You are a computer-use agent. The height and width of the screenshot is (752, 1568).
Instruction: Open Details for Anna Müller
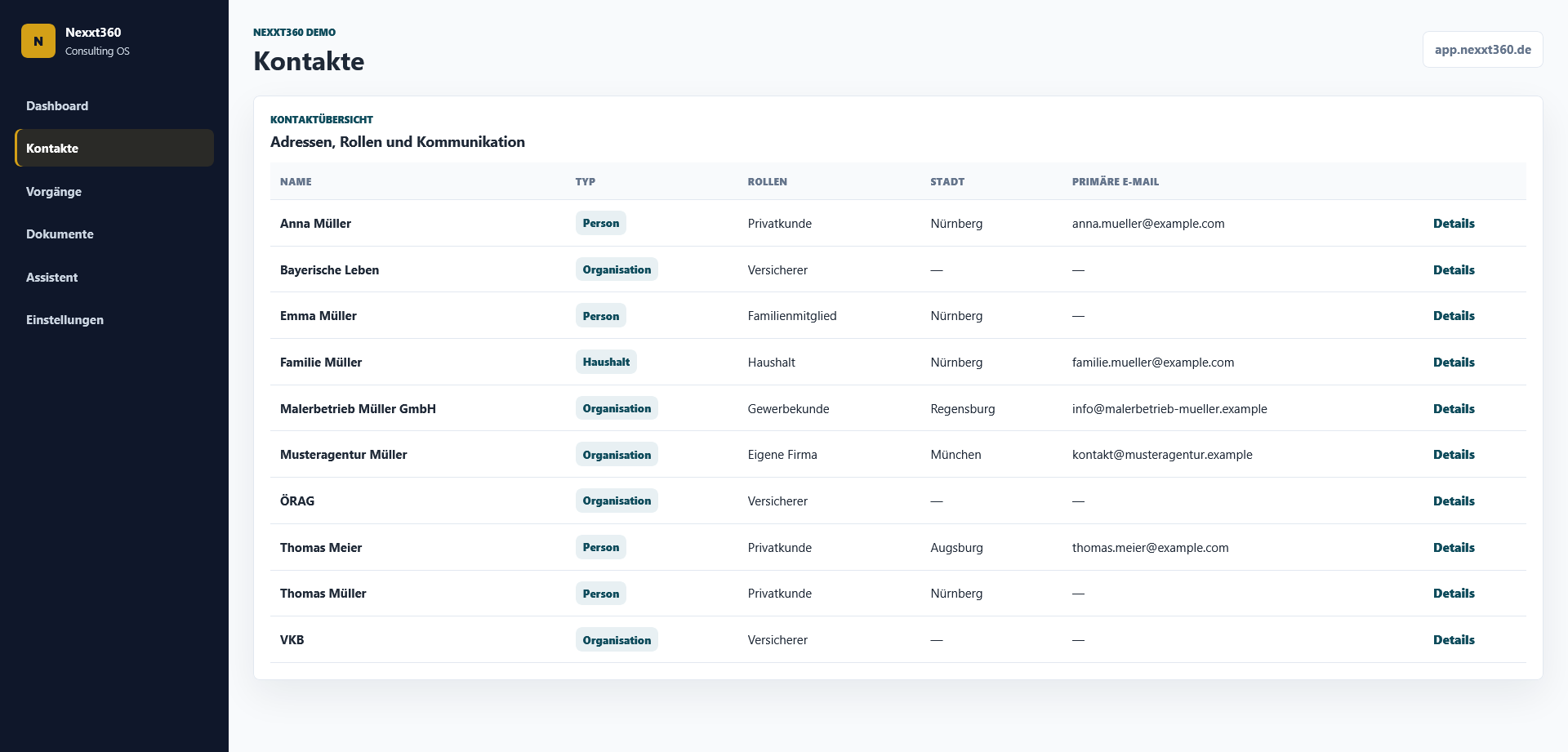[x=1454, y=224]
